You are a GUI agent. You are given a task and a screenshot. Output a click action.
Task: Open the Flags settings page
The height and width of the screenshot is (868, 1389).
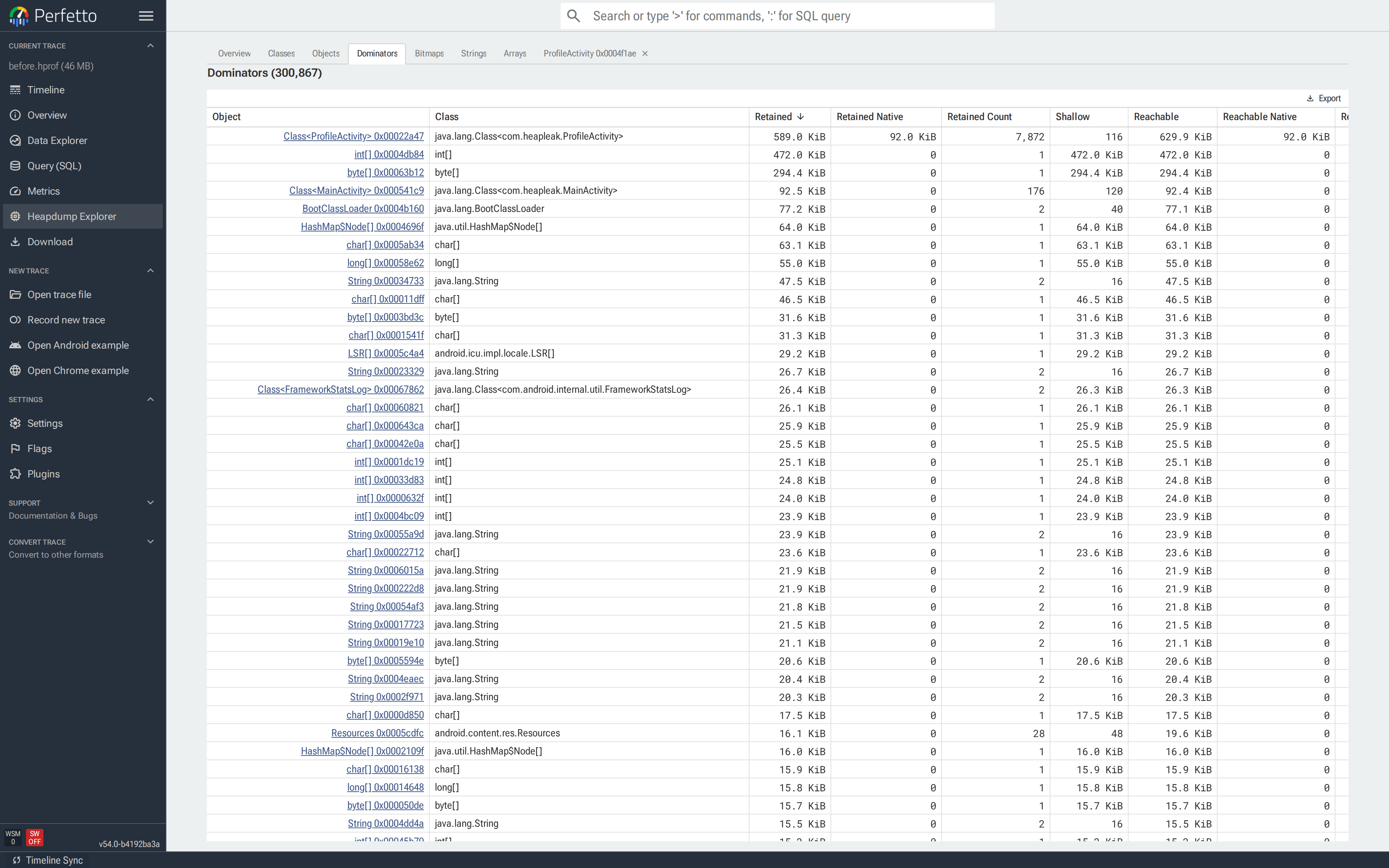coord(39,448)
